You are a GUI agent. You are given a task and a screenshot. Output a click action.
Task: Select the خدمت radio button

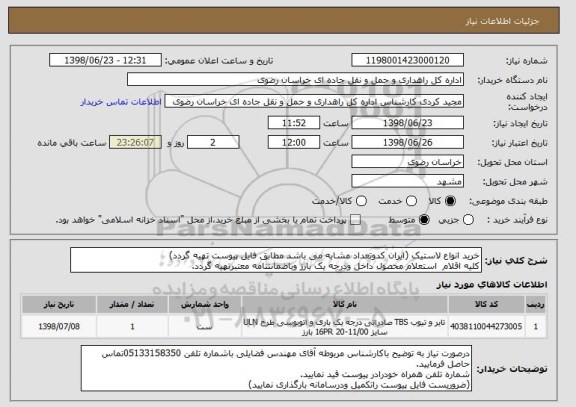[411, 201]
